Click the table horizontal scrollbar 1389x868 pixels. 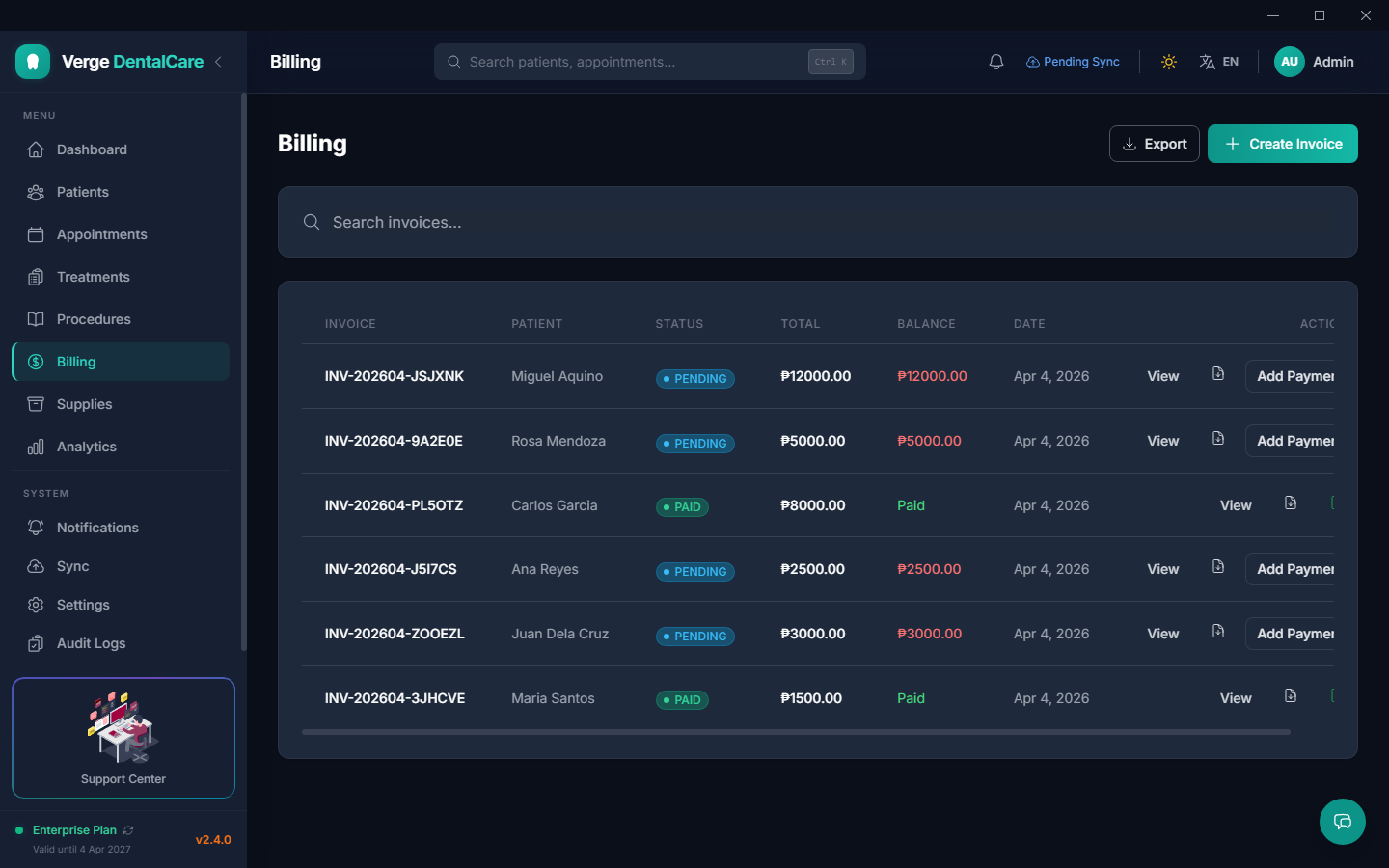tap(796, 732)
